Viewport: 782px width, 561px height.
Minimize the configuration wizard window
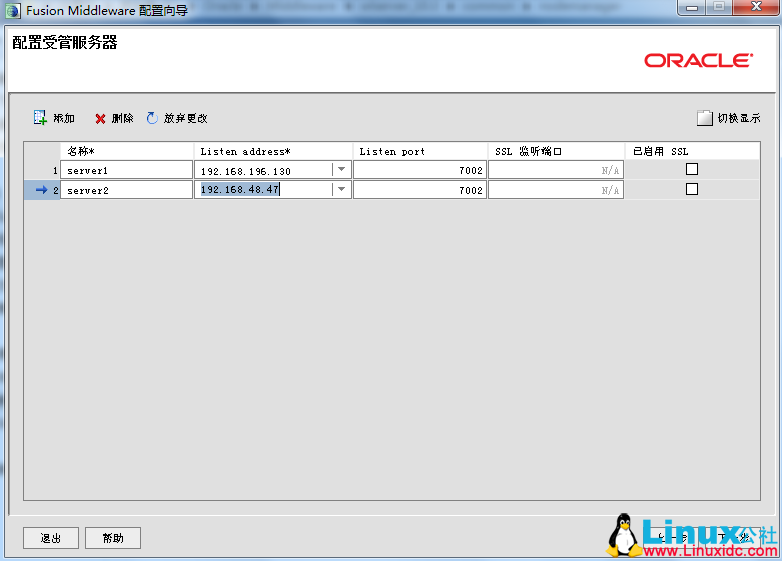(x=692, y=7)
